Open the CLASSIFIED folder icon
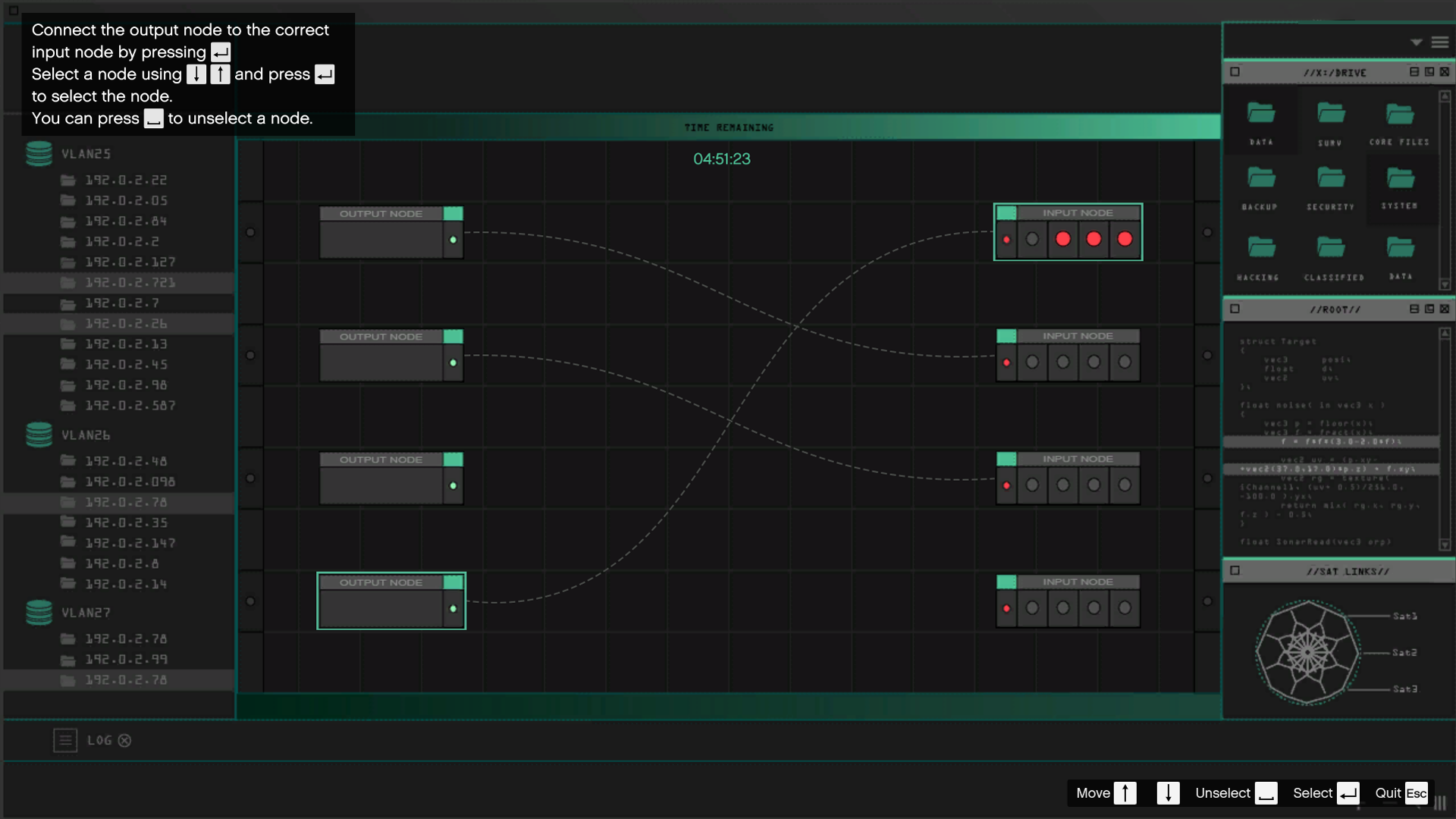The width and height of the screenshot is (1456, 819). (x=1331, y=247)
